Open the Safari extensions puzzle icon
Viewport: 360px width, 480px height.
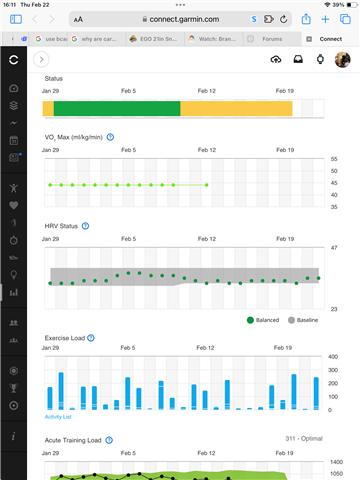pyautogui.click(x=269, y=19)
